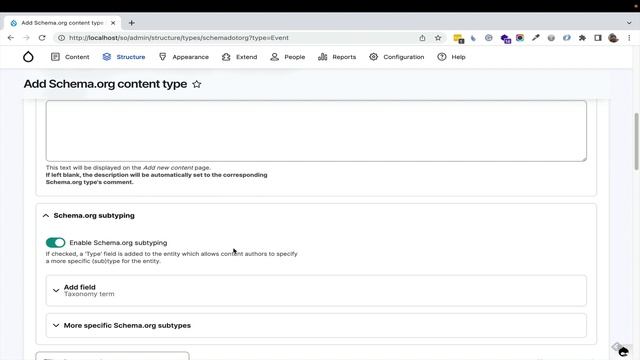The width and height of the screenshot is (640, 360).
Task: Open the Structure admin menu
Action: [124, 57]
